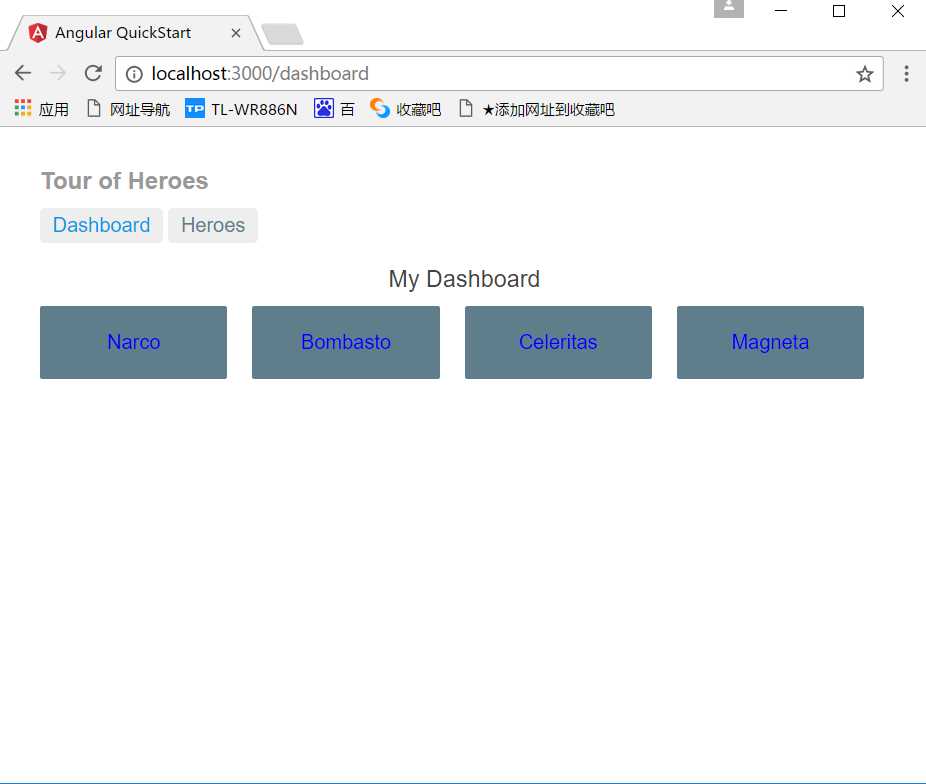Go to the Heroes nav link
The width and height of the screenshot is (926, 784).
(213, 225)
